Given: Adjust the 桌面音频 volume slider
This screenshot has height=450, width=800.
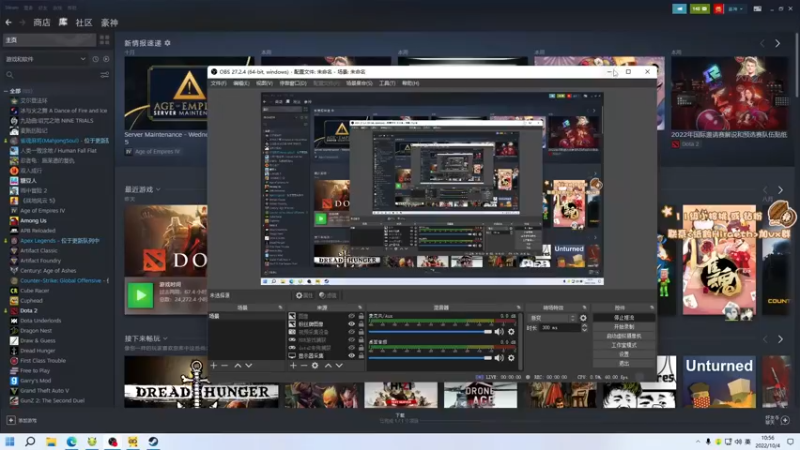Looking at the screenshot, I should (430, 358).
